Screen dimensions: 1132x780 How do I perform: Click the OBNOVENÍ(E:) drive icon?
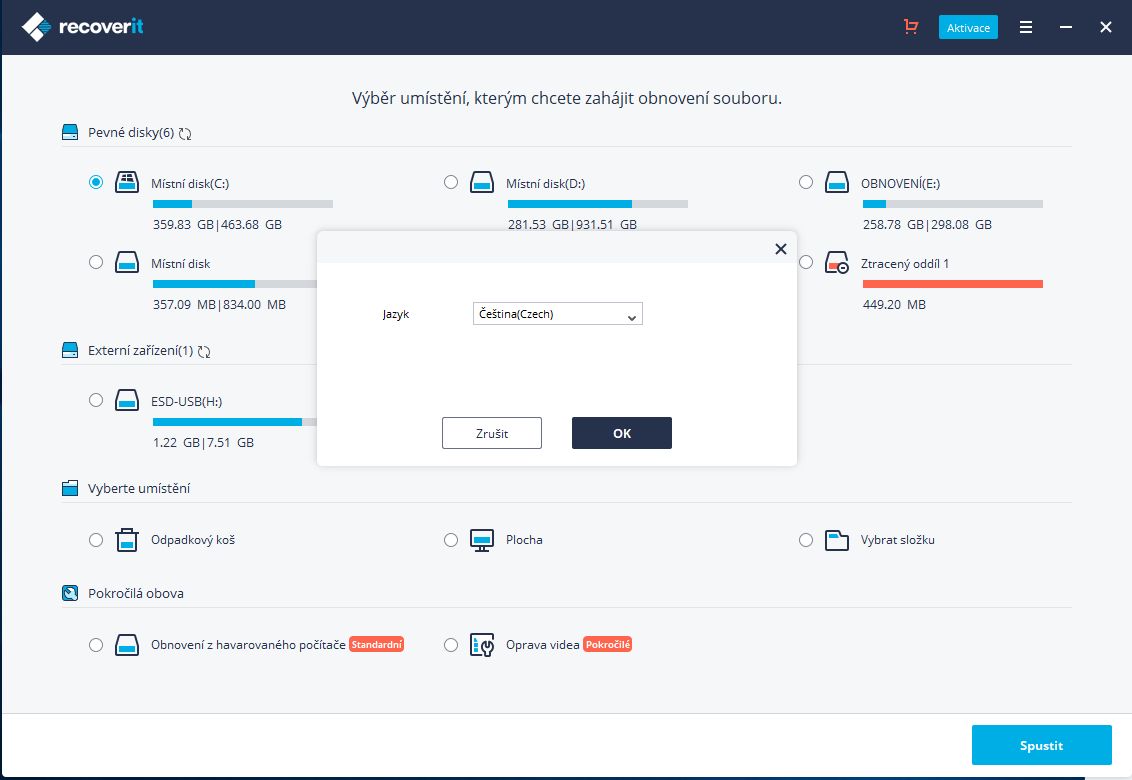point(837,182)
